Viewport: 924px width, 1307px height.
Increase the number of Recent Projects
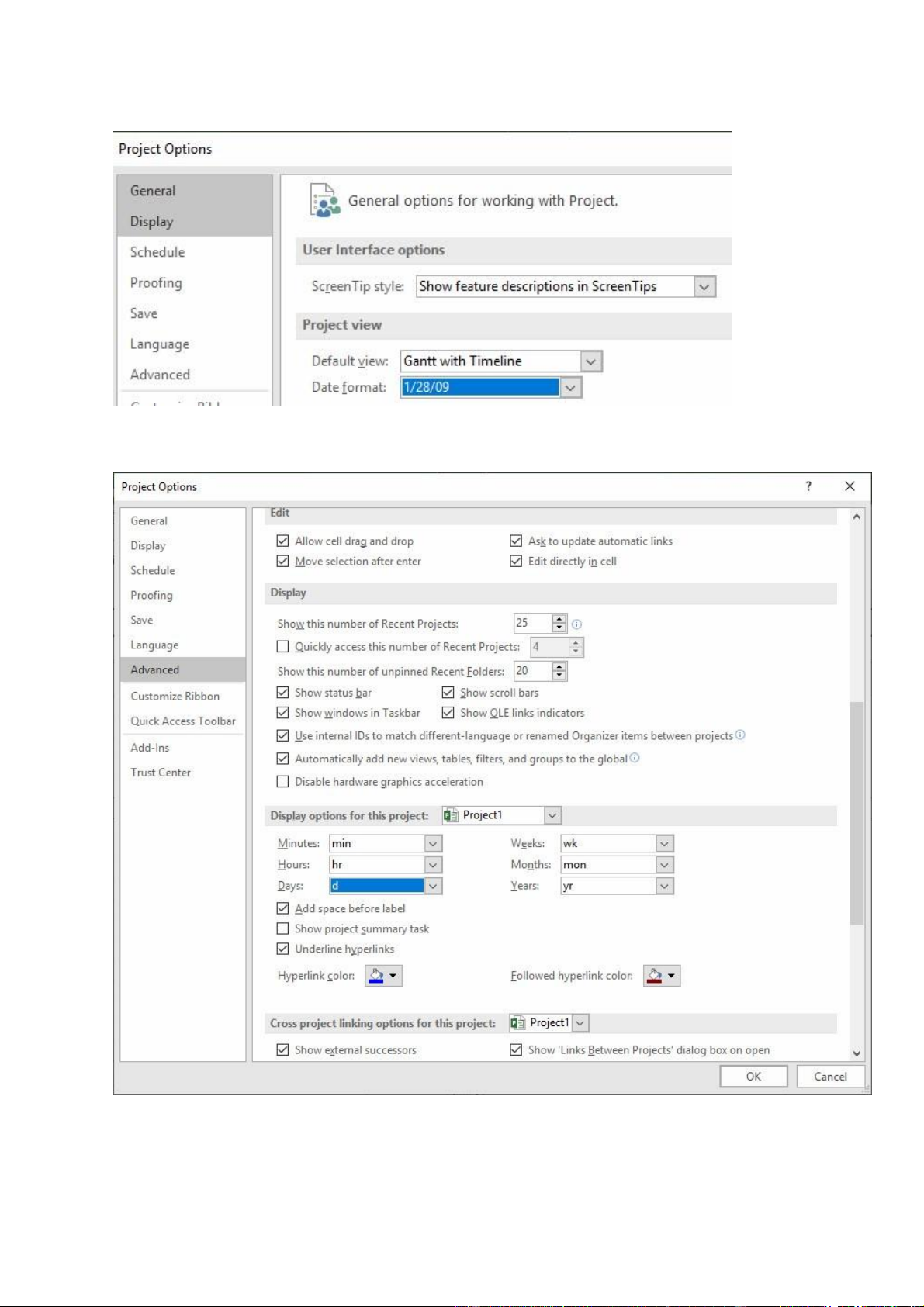pyautogui.click(x=559, y=619)
